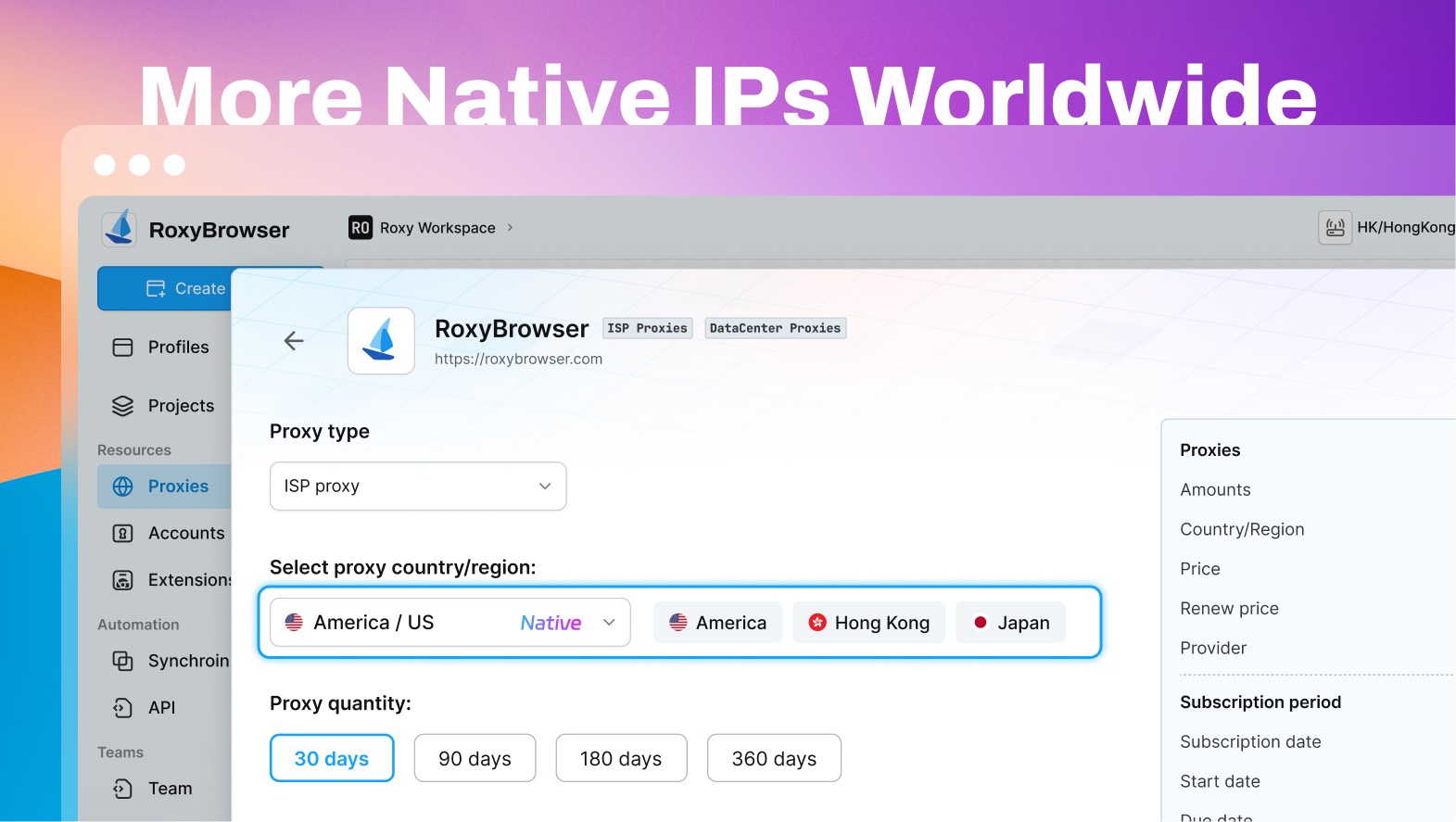The width and height of the screenshot is (1456, 822).
Task: Choose the 90 days period
Action: (475, 759)
